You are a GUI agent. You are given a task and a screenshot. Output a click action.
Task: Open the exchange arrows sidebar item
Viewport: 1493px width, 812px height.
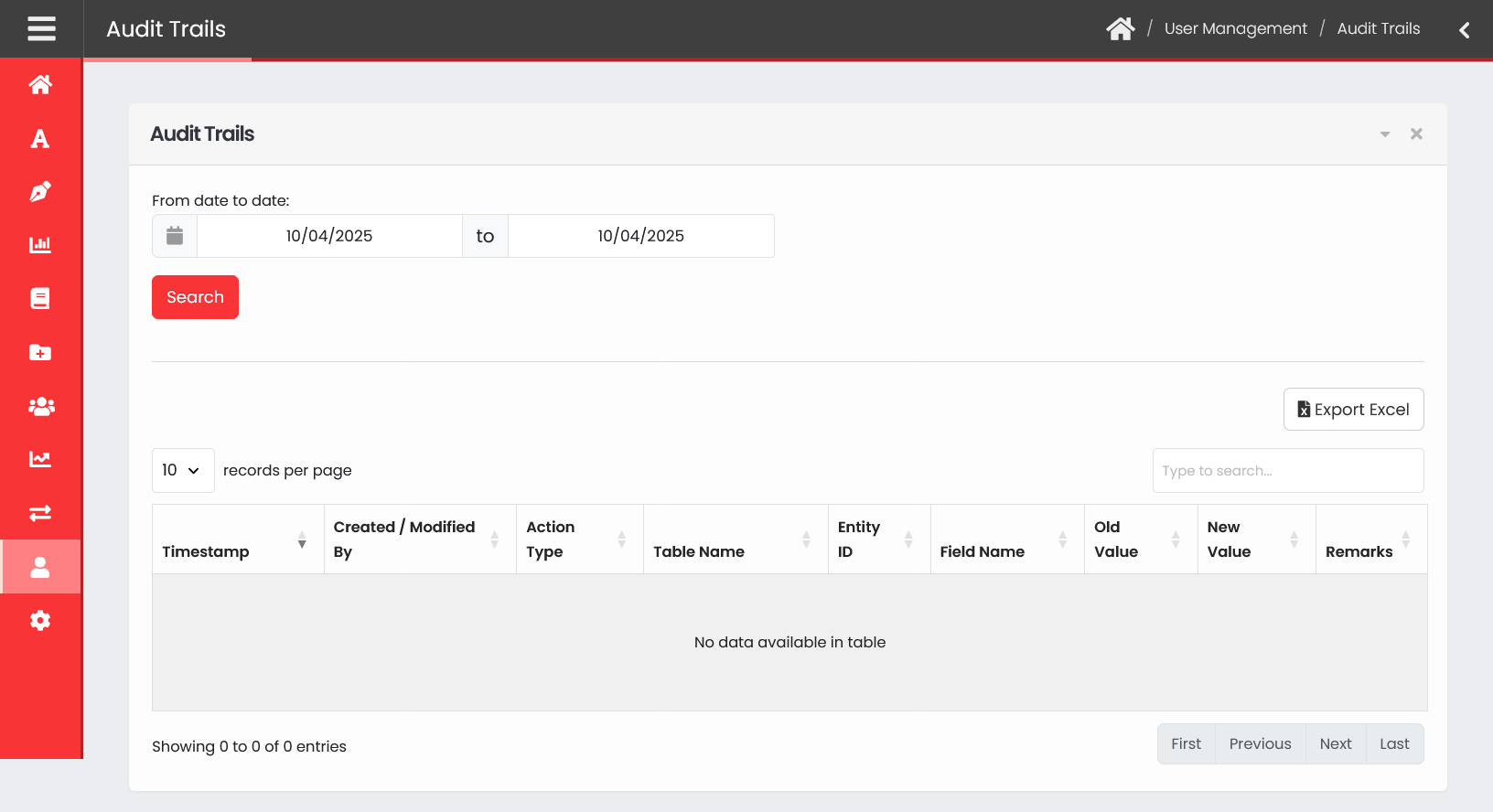[40, 513]
